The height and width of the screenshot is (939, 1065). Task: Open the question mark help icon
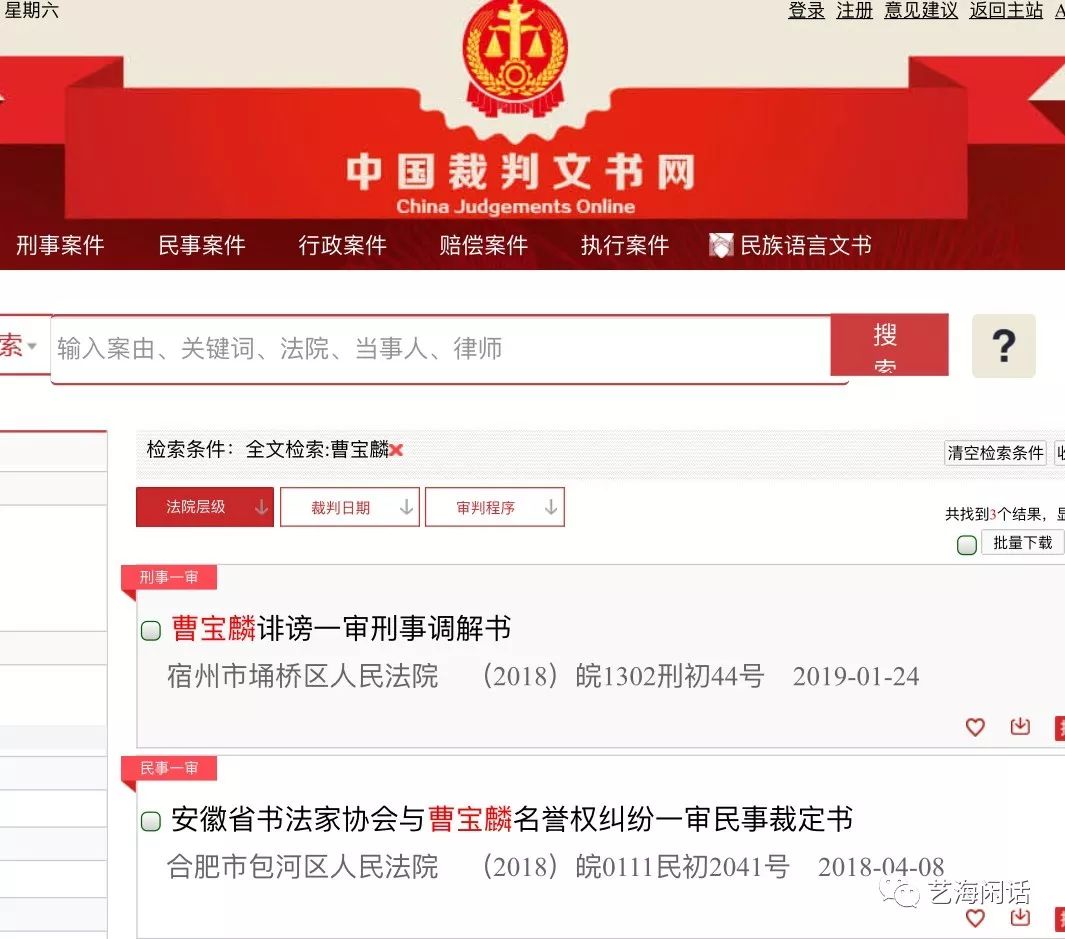(x=1003, y=346)
